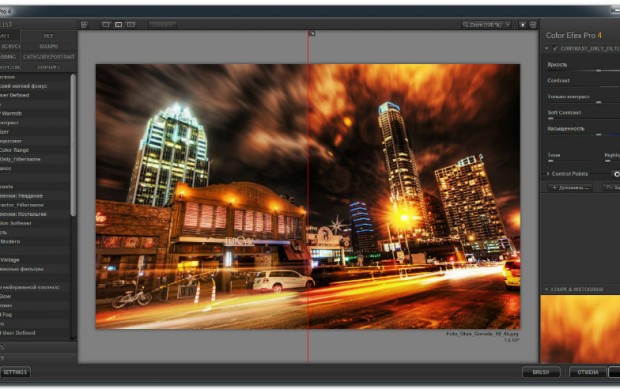Click the Добавить (Add filter) button

click(570, 187)
